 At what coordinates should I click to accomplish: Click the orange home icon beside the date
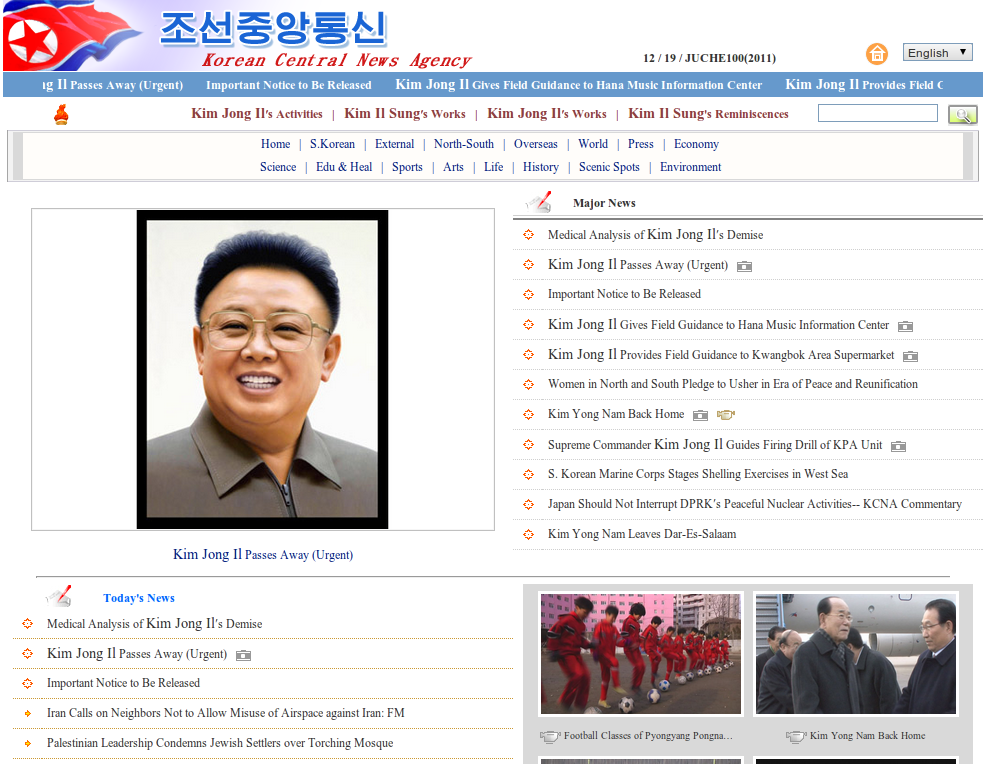(876, 54)
